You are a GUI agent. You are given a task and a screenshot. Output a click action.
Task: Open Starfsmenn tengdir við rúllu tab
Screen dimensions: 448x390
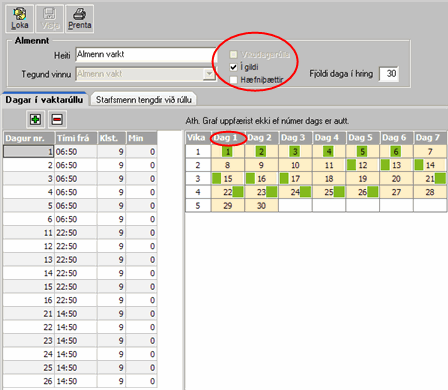(144, 100)
